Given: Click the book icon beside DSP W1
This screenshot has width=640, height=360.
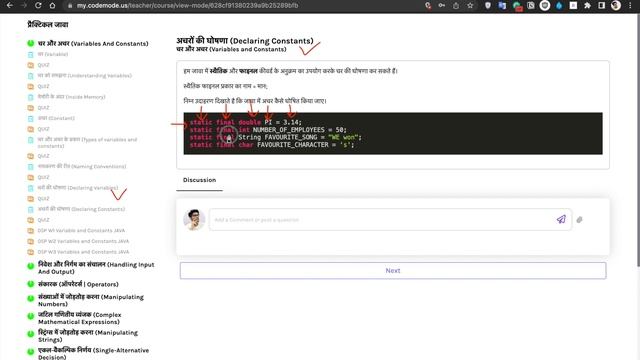Looking at the screenshot, I should [x=31, y=231].
